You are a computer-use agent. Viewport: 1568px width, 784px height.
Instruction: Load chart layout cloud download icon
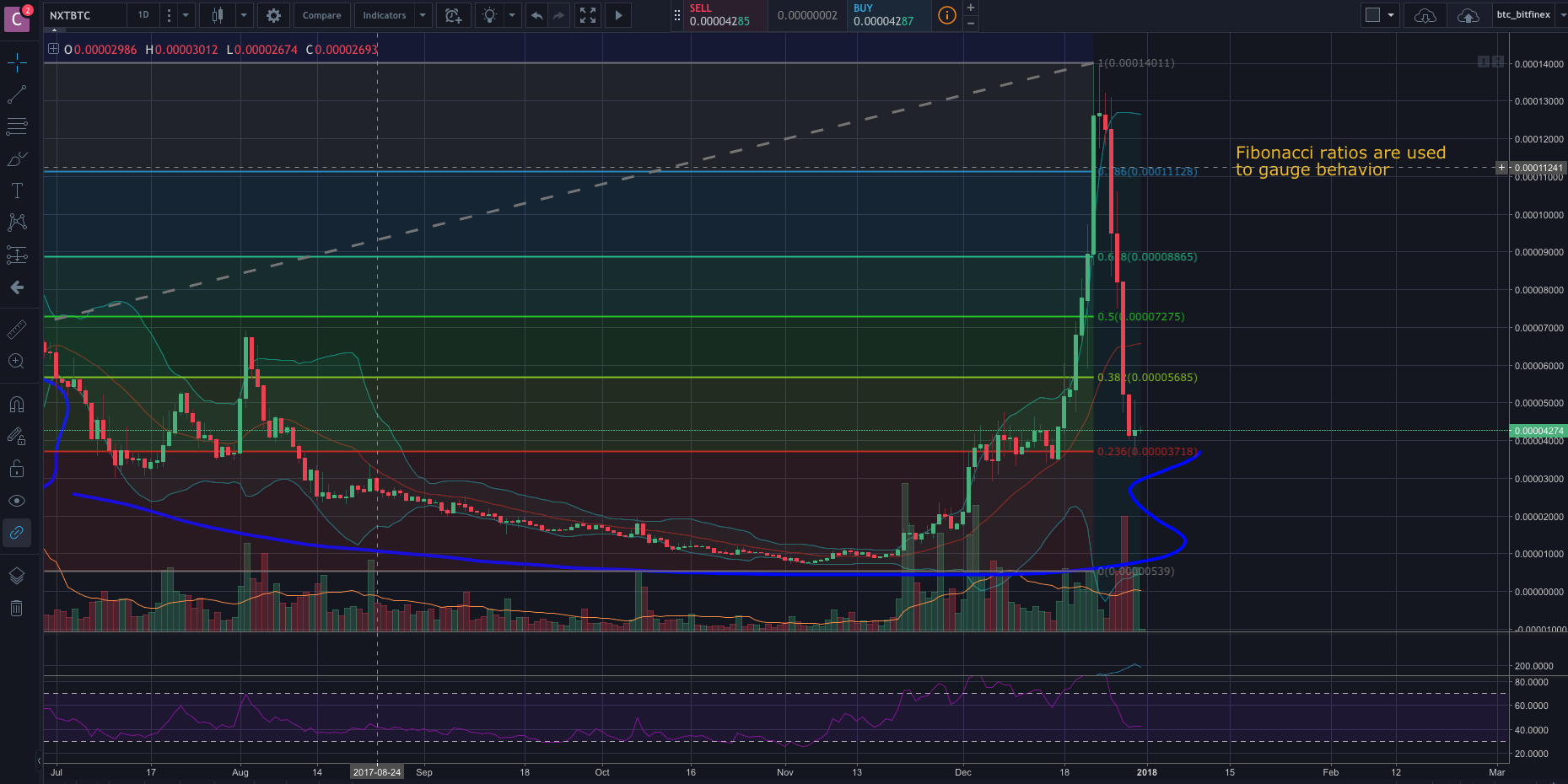(1425, 15)
